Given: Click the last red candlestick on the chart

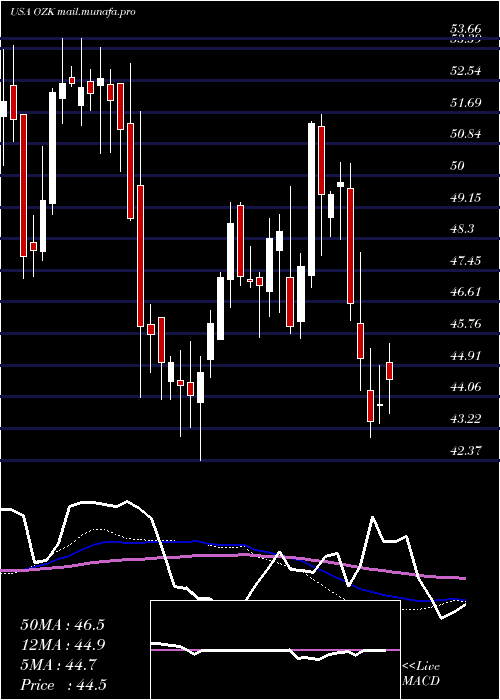Looking at the screenshot, I should click(389, 371).
